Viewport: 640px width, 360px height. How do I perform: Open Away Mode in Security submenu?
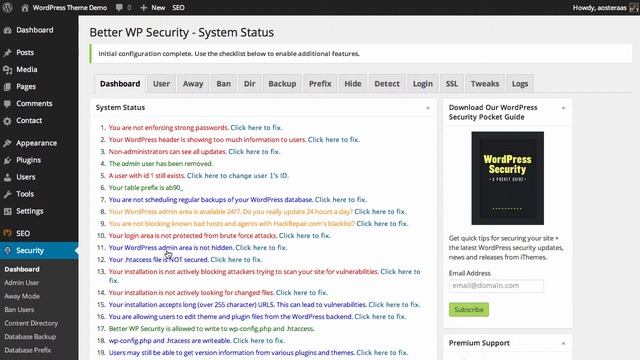[x=22, y=296]
